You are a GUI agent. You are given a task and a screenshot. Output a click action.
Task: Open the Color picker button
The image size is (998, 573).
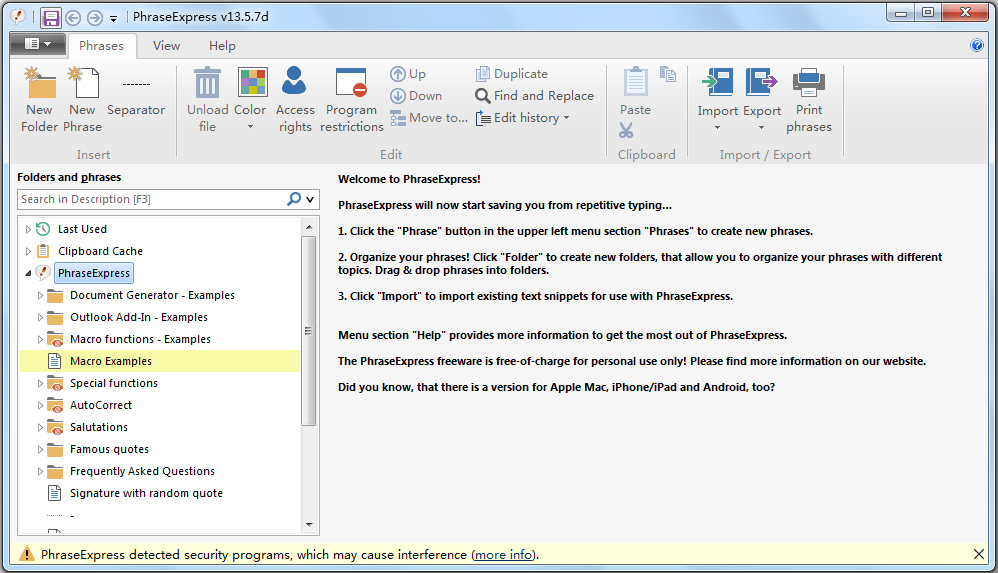pyautogui.click(x=252, y=83)
